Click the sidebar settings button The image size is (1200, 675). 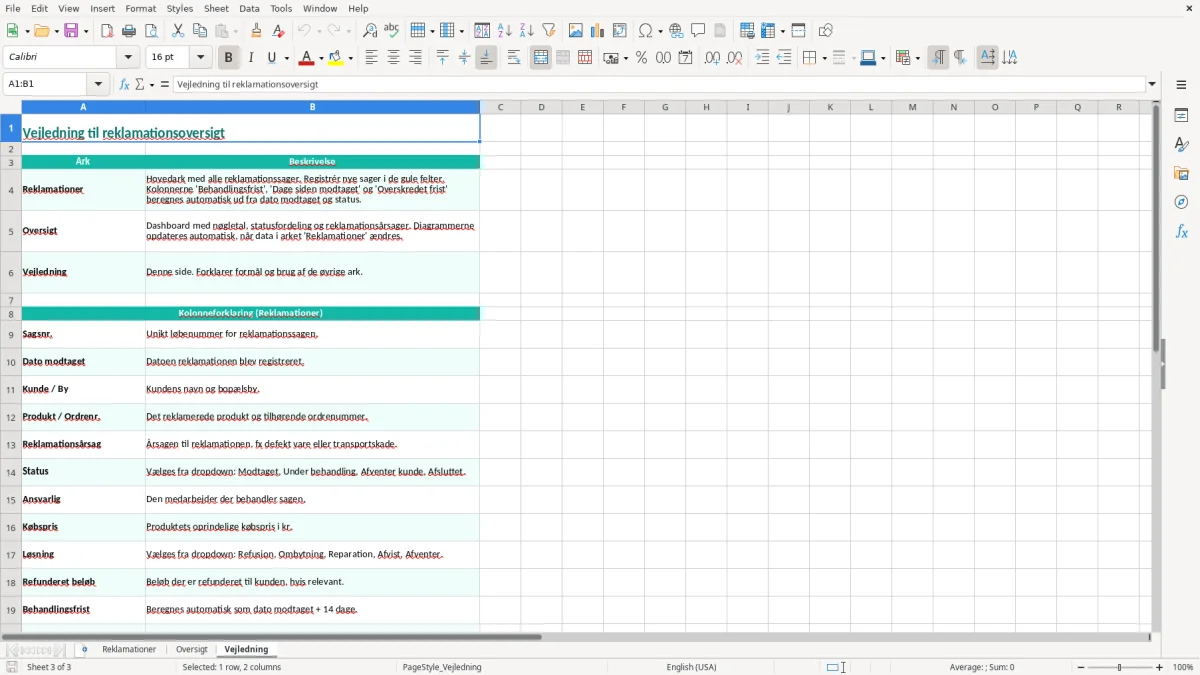[x=1181, y=85]
